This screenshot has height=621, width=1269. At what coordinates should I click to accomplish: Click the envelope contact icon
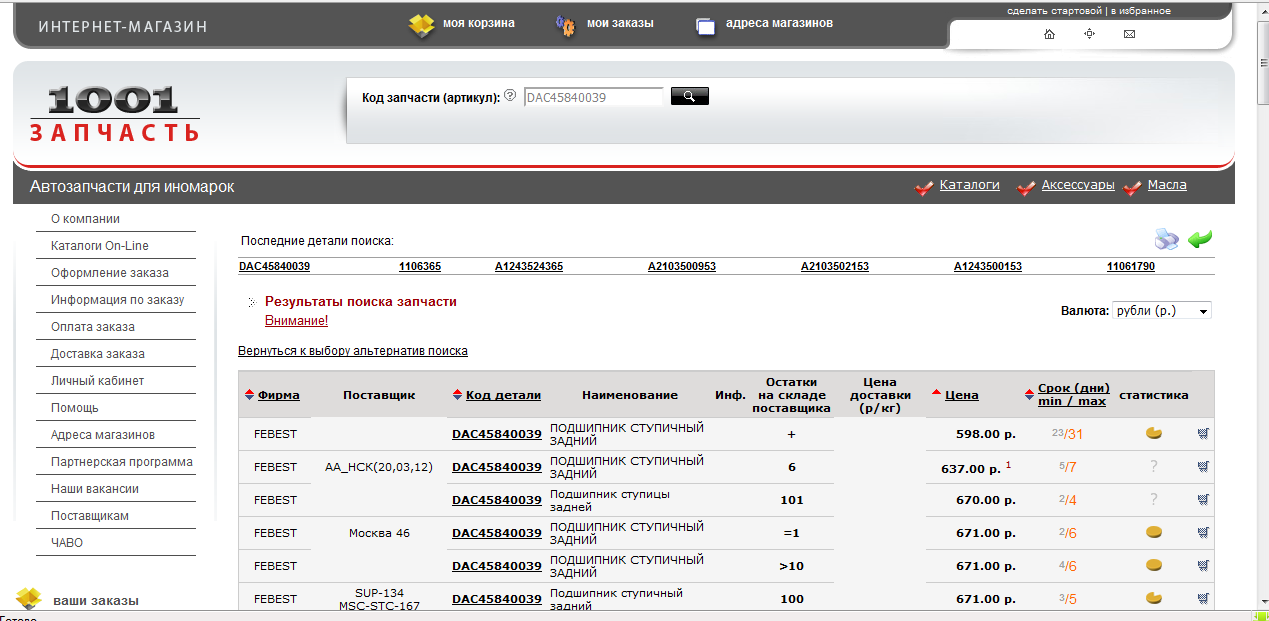pyautogui.click(x=1130, y=34)
